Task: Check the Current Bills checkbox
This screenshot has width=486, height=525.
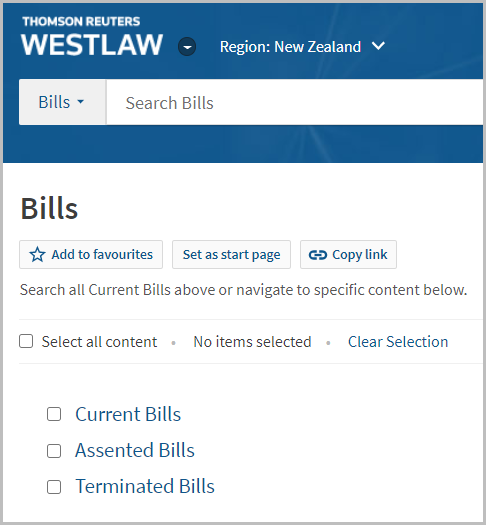Action: tap(54, 414)
